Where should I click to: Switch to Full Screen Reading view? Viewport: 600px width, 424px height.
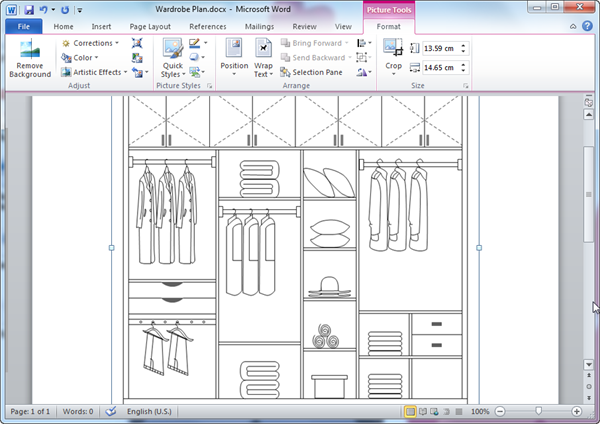(x=423, y=411)
